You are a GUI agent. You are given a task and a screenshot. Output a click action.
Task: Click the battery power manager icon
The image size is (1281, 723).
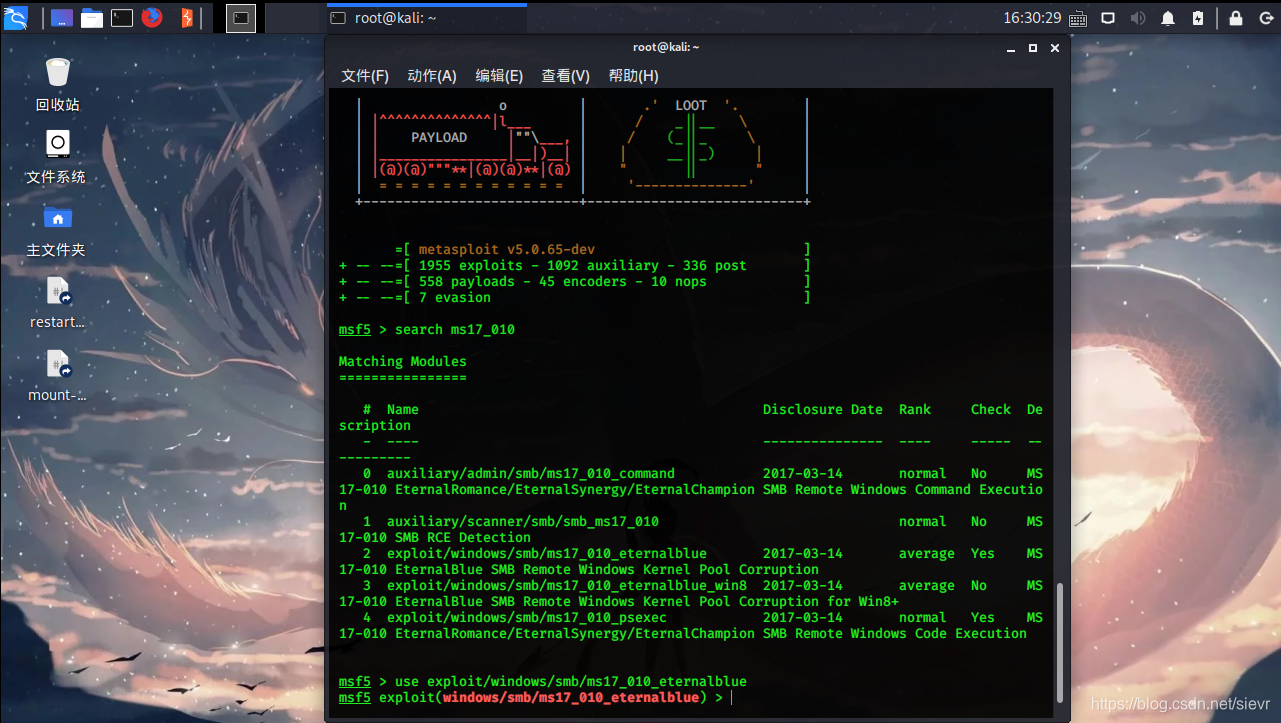[x=1198, y=18]
